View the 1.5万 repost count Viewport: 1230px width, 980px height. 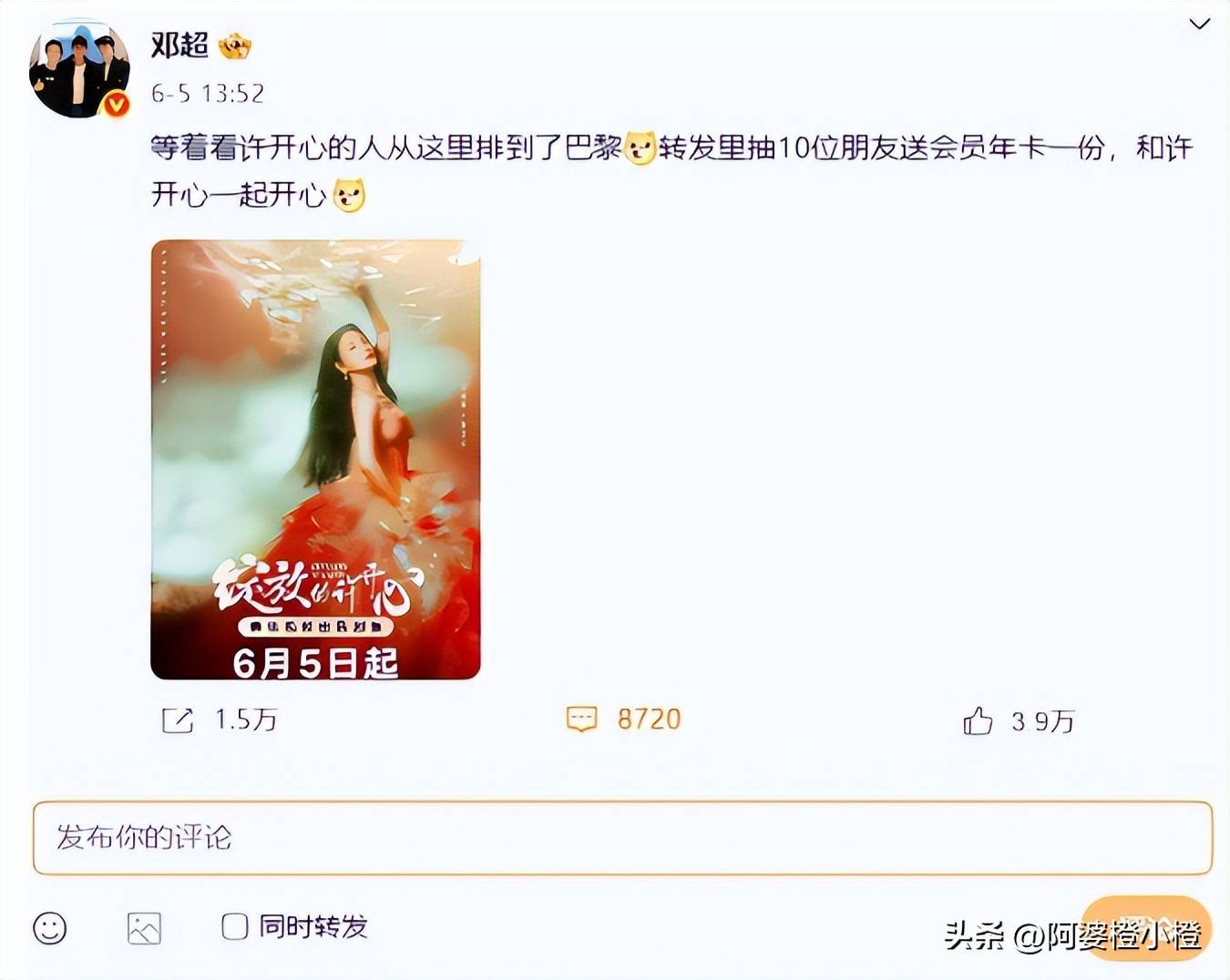[245, 720]
